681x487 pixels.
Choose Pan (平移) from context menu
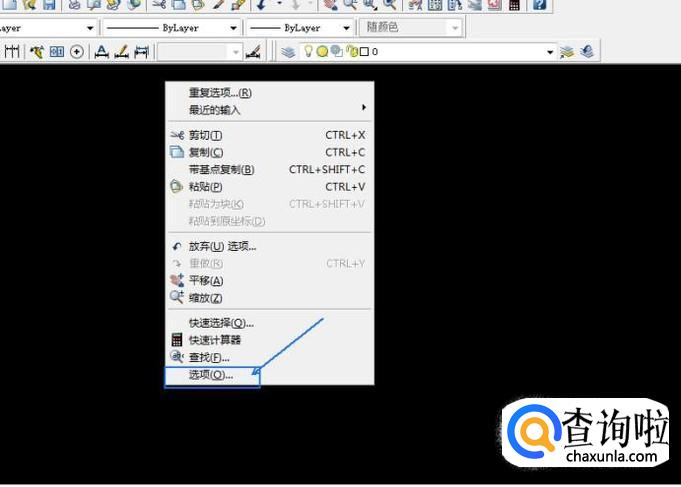tap(205, 281)
